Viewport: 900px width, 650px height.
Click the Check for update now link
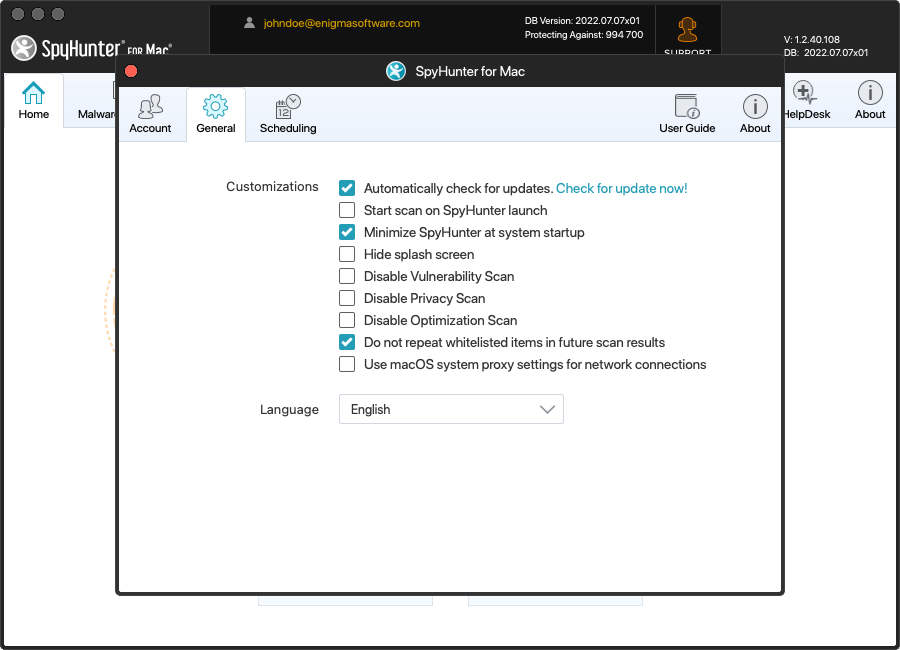point(621,188)
